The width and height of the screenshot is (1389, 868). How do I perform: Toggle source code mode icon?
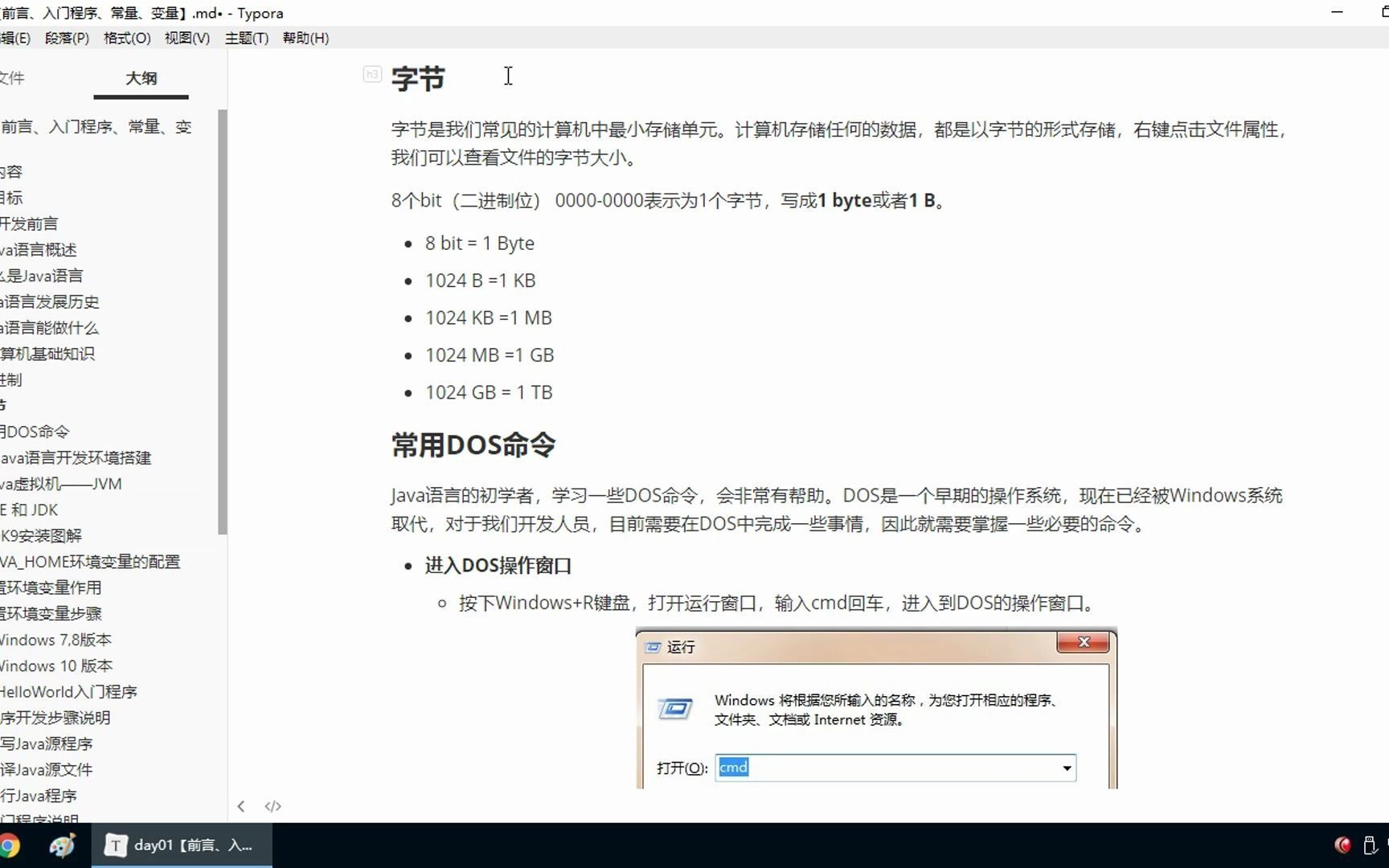pos(273,806)
